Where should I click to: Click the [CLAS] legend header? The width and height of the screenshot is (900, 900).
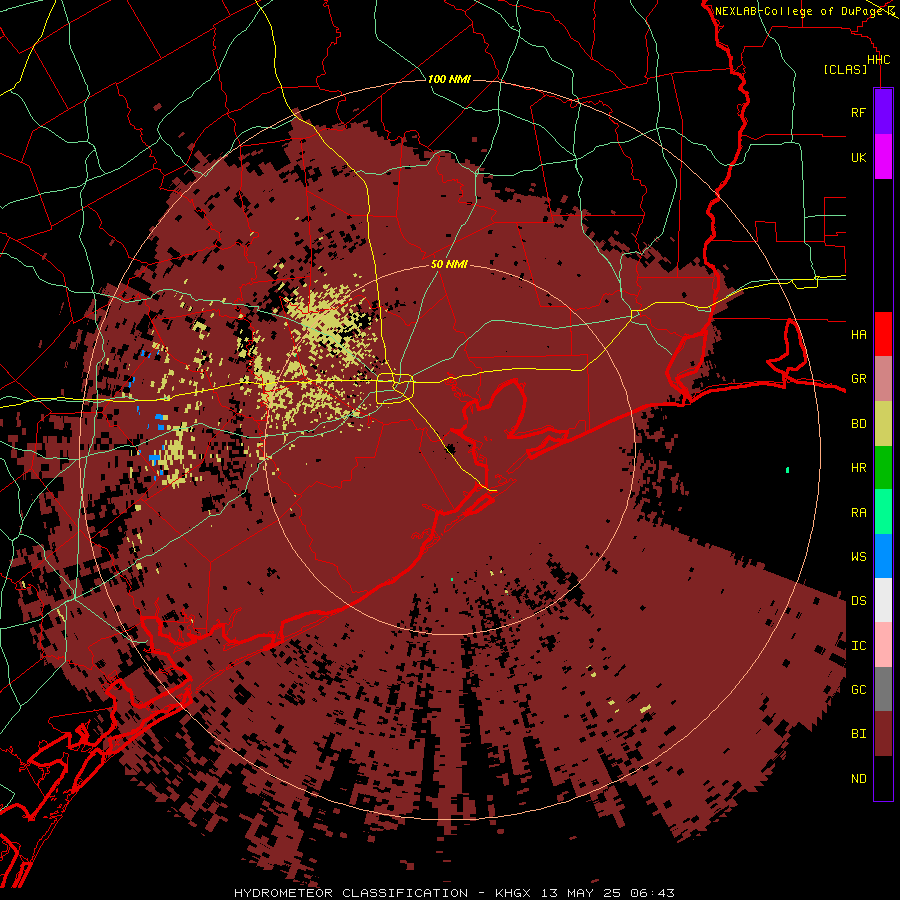click(845, 70)
